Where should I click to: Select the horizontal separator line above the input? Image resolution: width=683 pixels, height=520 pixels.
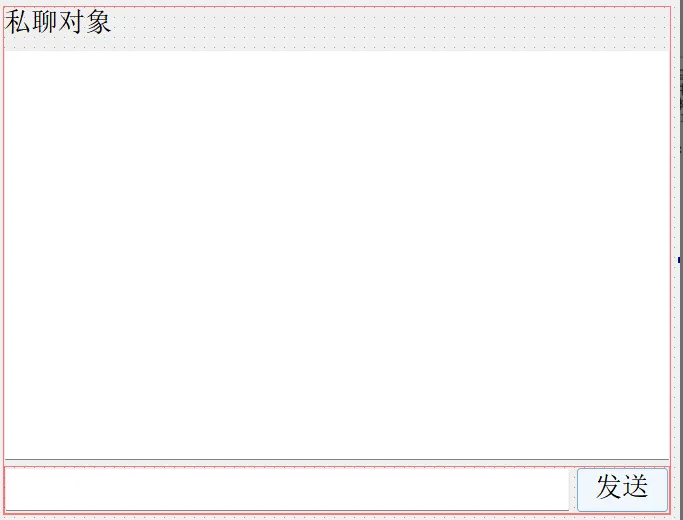click(x=337, y=459)
